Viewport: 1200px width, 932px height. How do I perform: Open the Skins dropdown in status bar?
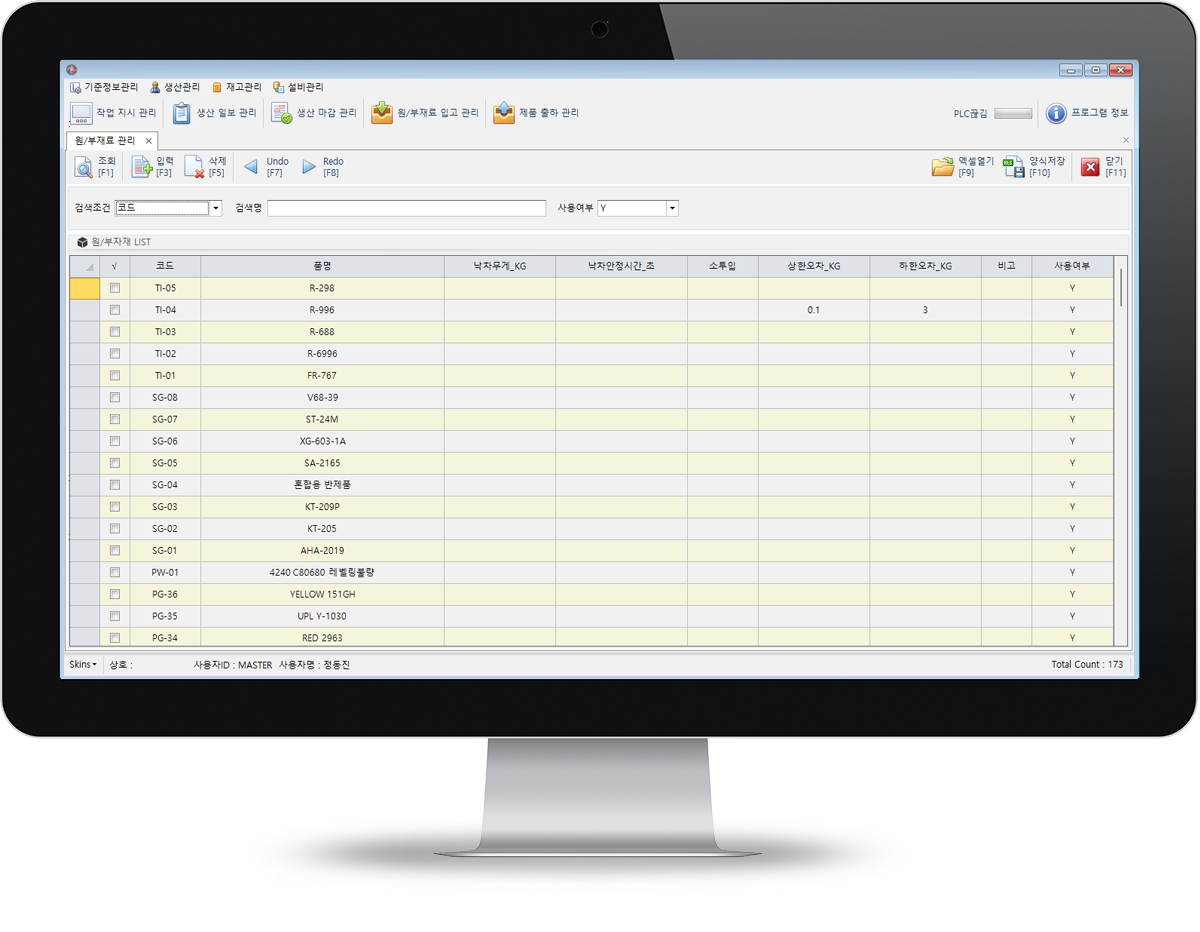[x=83, y=665]
